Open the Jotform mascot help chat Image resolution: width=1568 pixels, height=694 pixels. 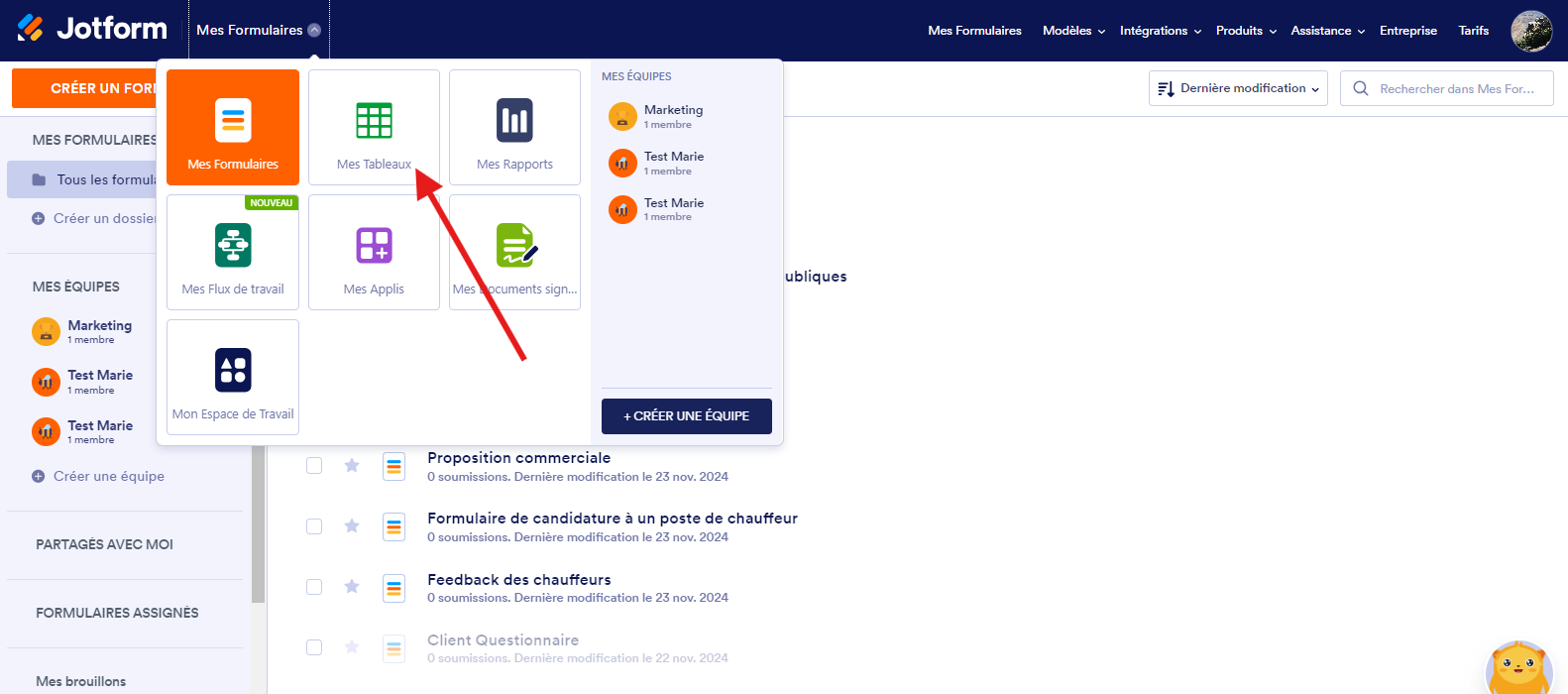click(x=1519, y=667)
